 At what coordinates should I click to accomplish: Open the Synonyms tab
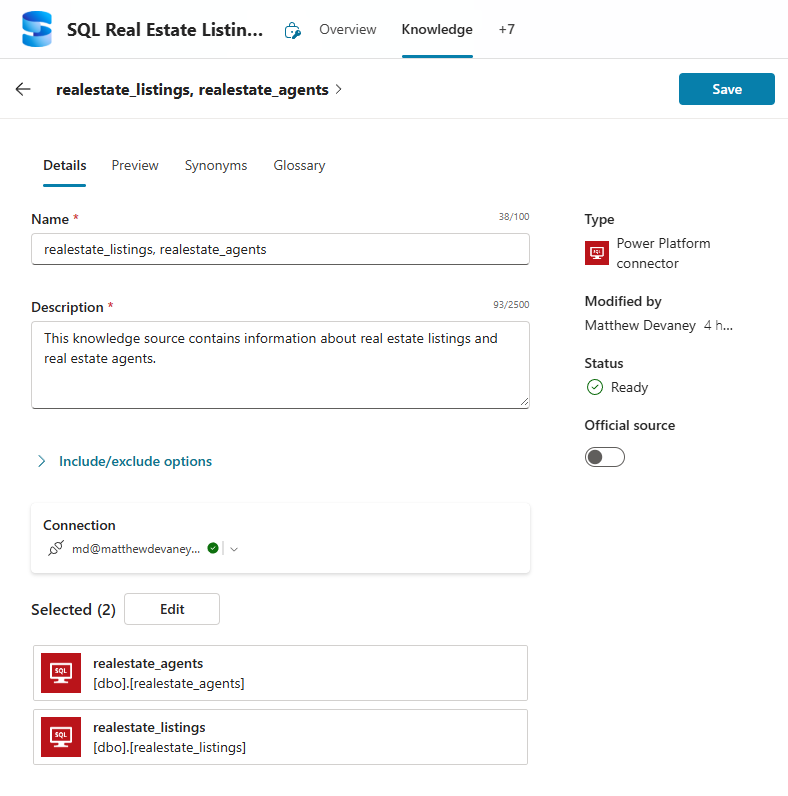(216, 165)
